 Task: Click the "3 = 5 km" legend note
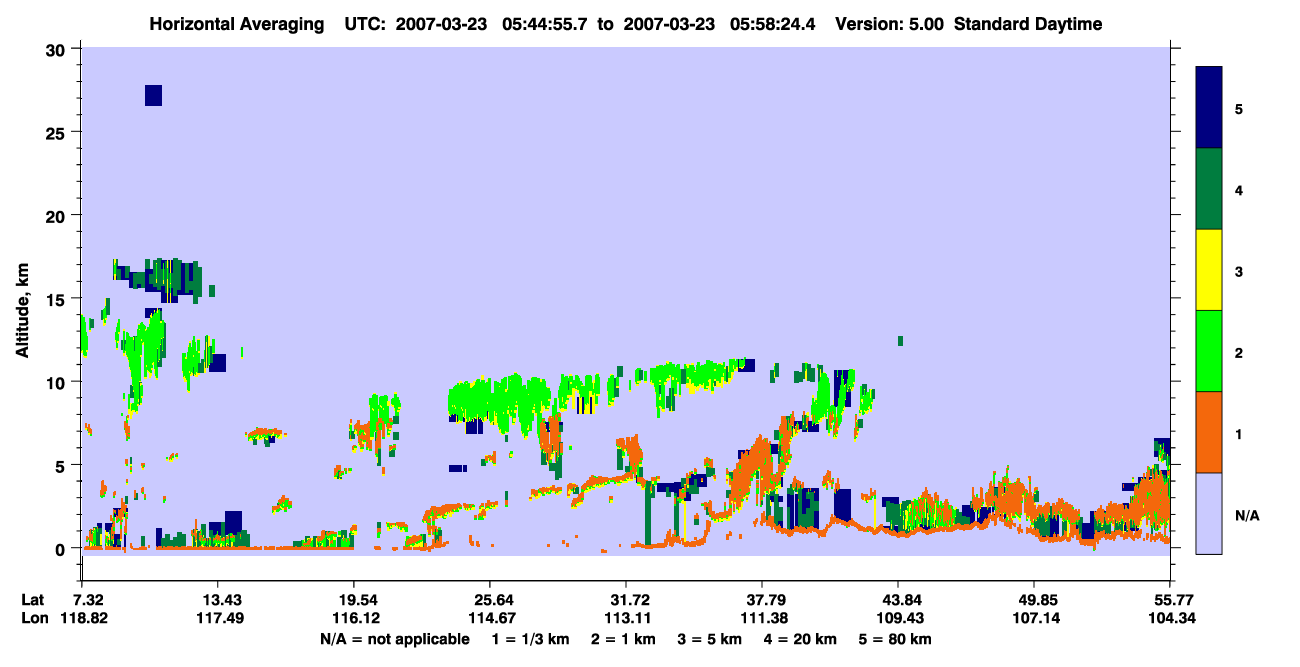pos(709,639)
